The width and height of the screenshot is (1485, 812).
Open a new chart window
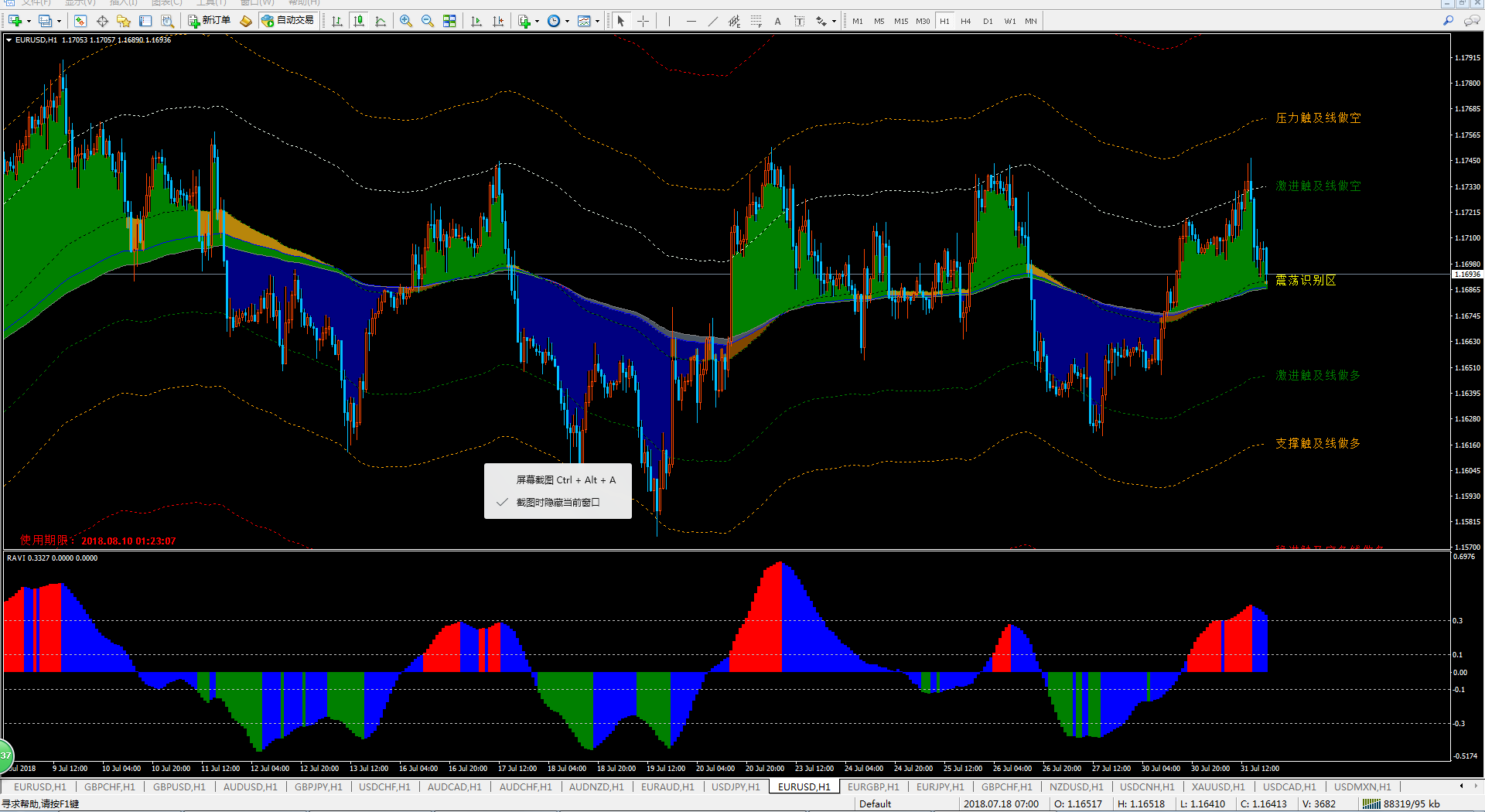coord(15,21)
